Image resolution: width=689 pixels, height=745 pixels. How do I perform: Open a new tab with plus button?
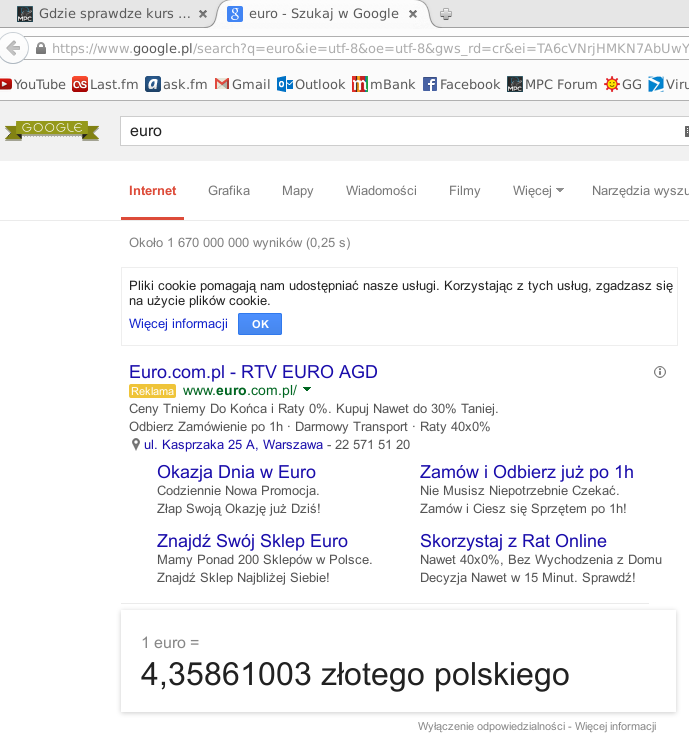pyautogui.click(x=445, y=14)
